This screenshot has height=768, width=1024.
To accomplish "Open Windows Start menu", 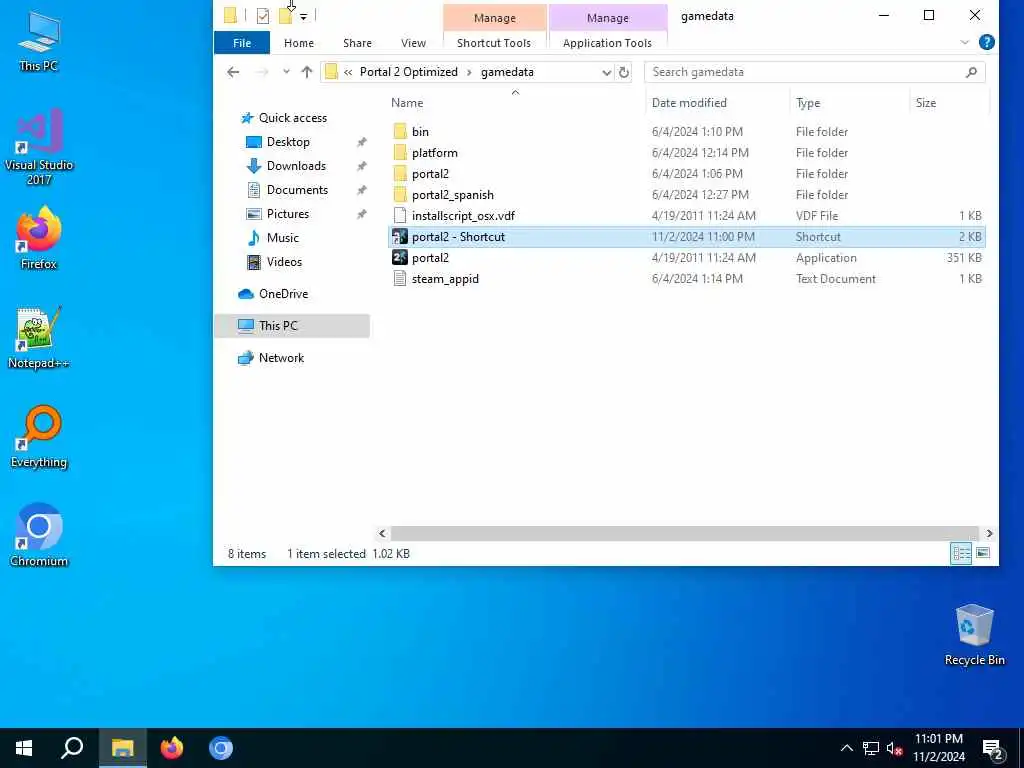I will tap(24, 748).
